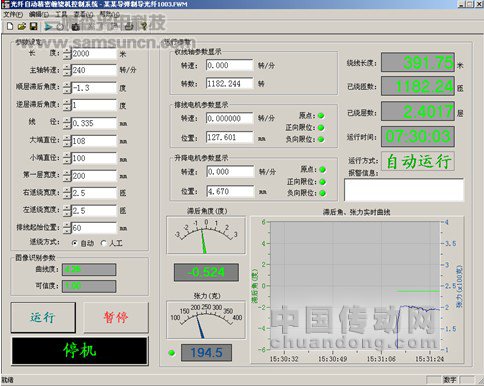Click the 小端直径 field showing 100
The image size is (484, 386).
94,158
